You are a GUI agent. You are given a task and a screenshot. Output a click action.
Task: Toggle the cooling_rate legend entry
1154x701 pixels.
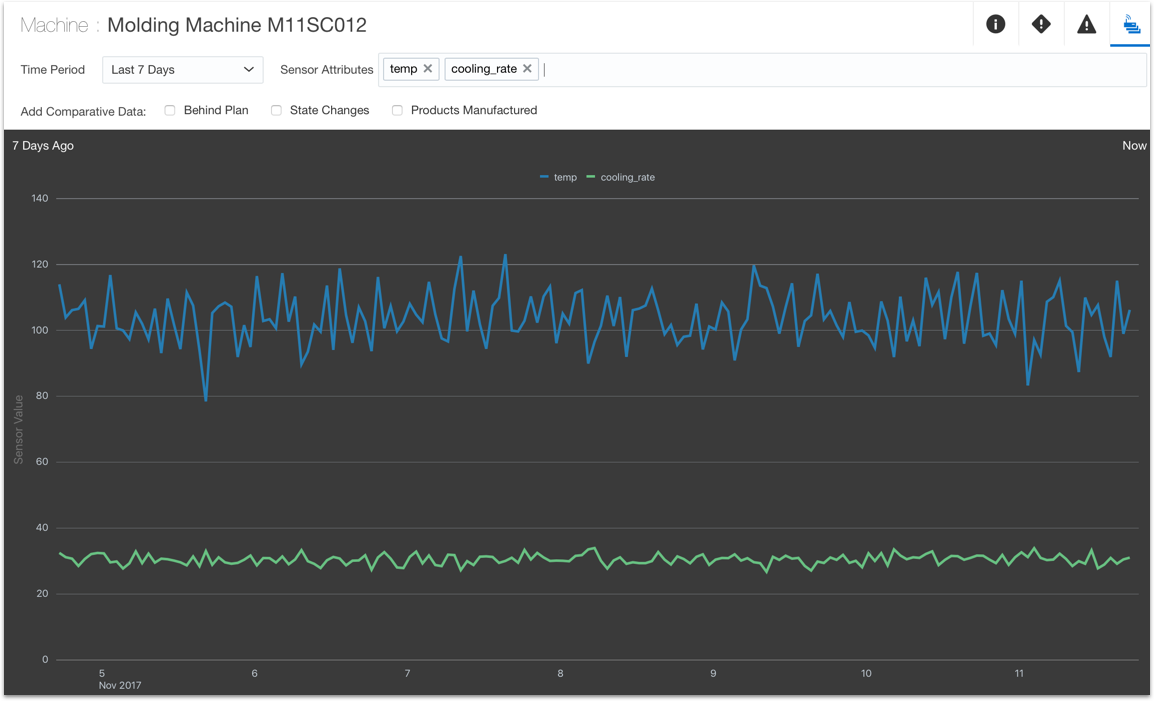click(x=620, y=177)
